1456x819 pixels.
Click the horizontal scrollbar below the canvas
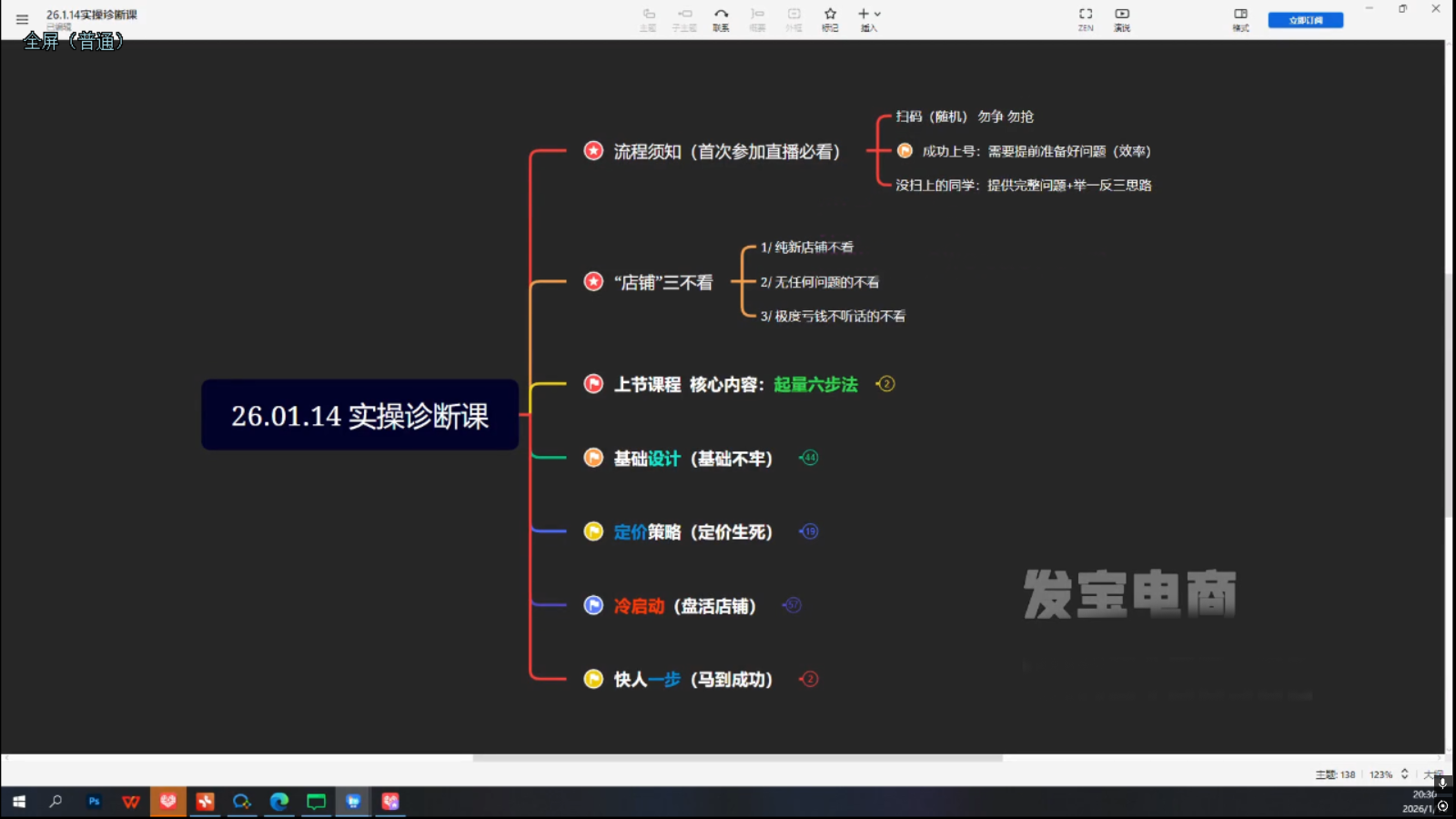click(x=737, y=757)
